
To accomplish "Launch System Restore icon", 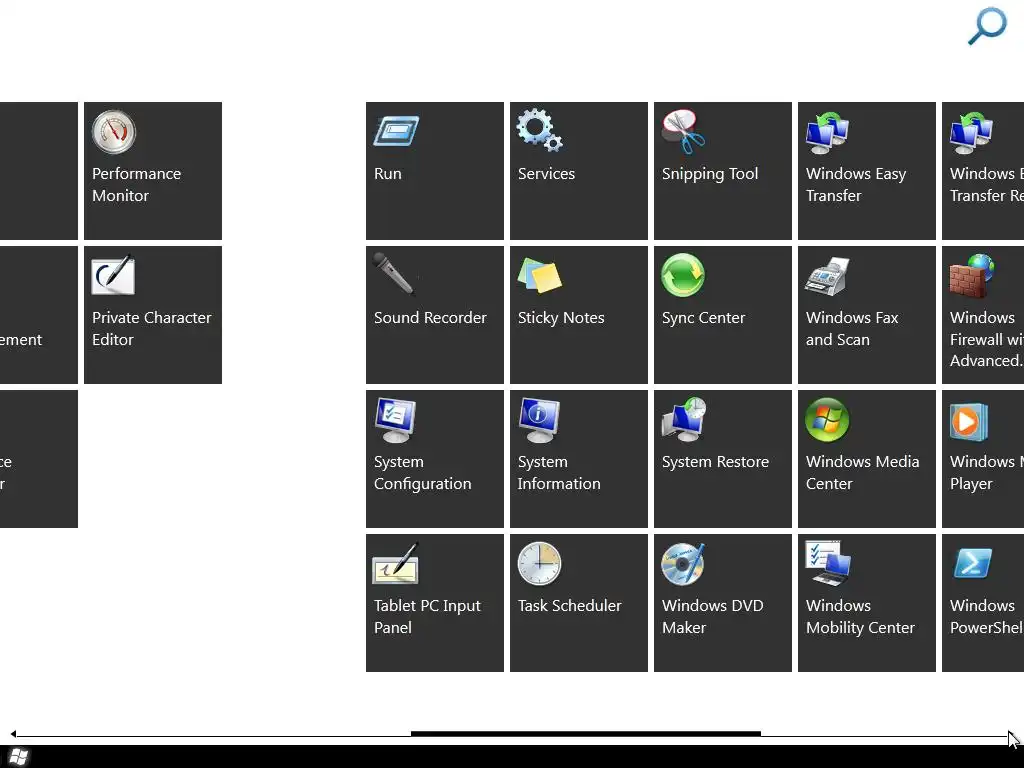I will coord(684,419).
